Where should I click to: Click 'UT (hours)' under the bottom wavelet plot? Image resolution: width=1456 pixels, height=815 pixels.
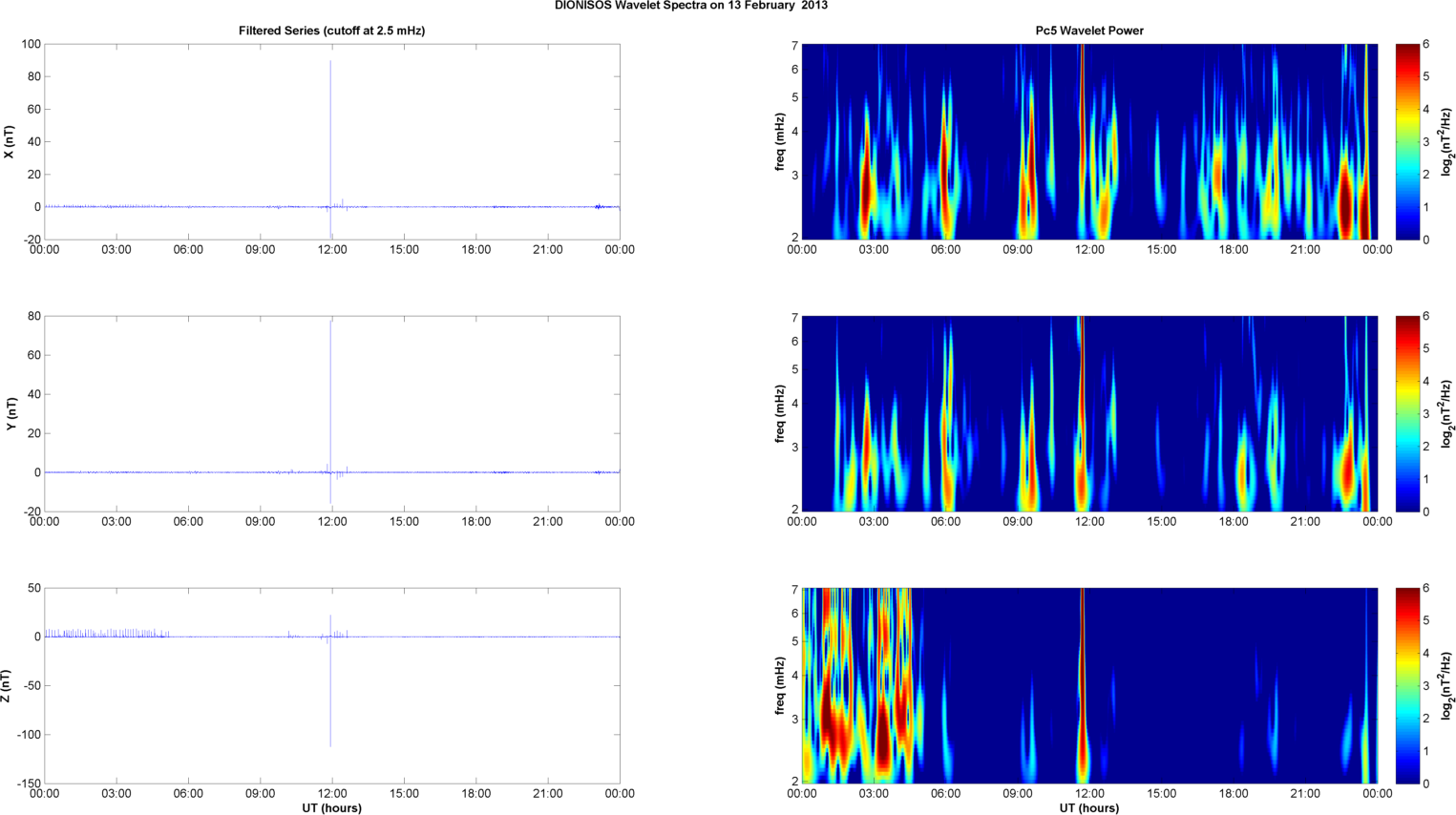click(x=1089, y=808)
